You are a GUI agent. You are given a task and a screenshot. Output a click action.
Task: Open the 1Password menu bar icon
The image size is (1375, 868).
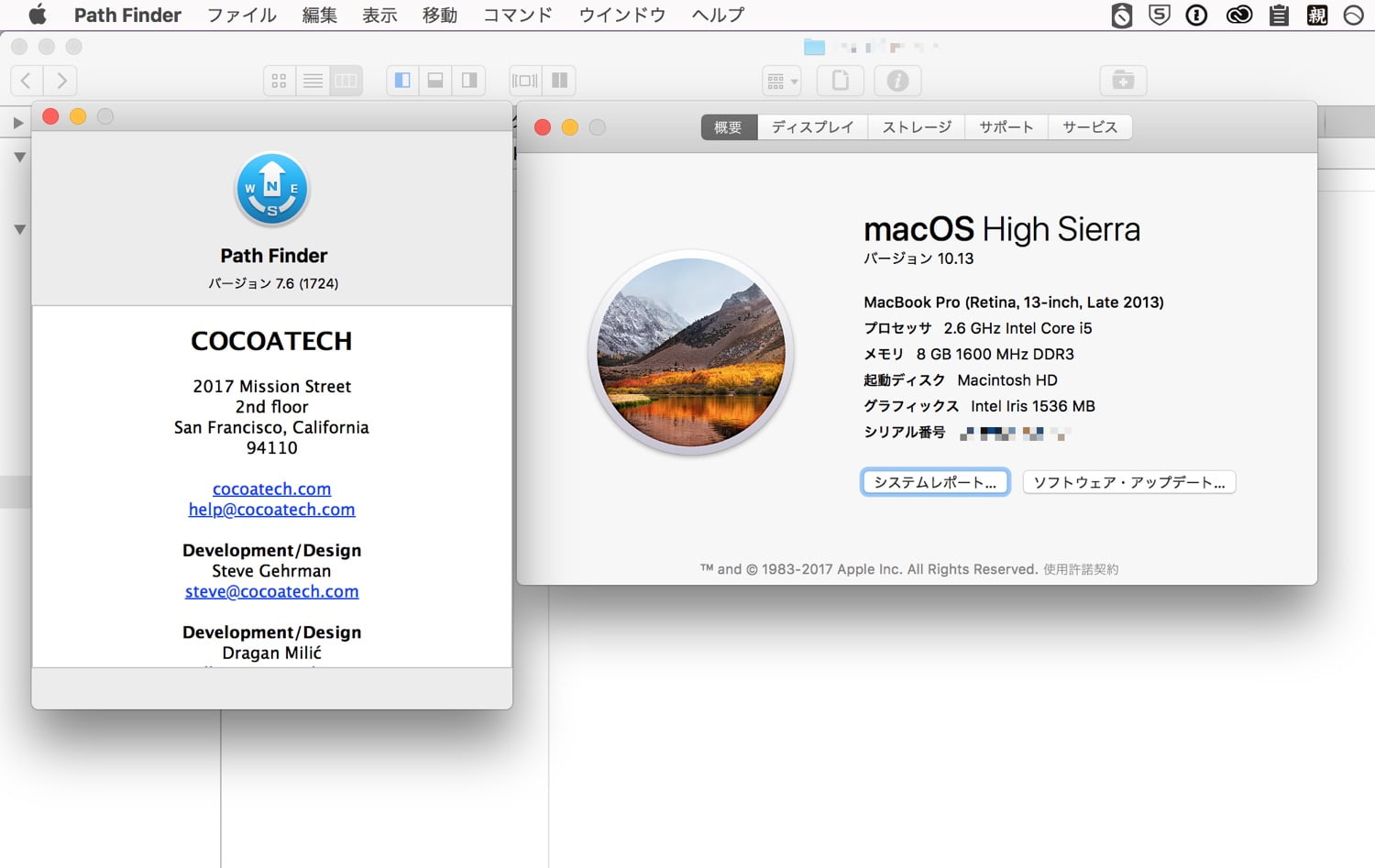(x=1196, y=15)
